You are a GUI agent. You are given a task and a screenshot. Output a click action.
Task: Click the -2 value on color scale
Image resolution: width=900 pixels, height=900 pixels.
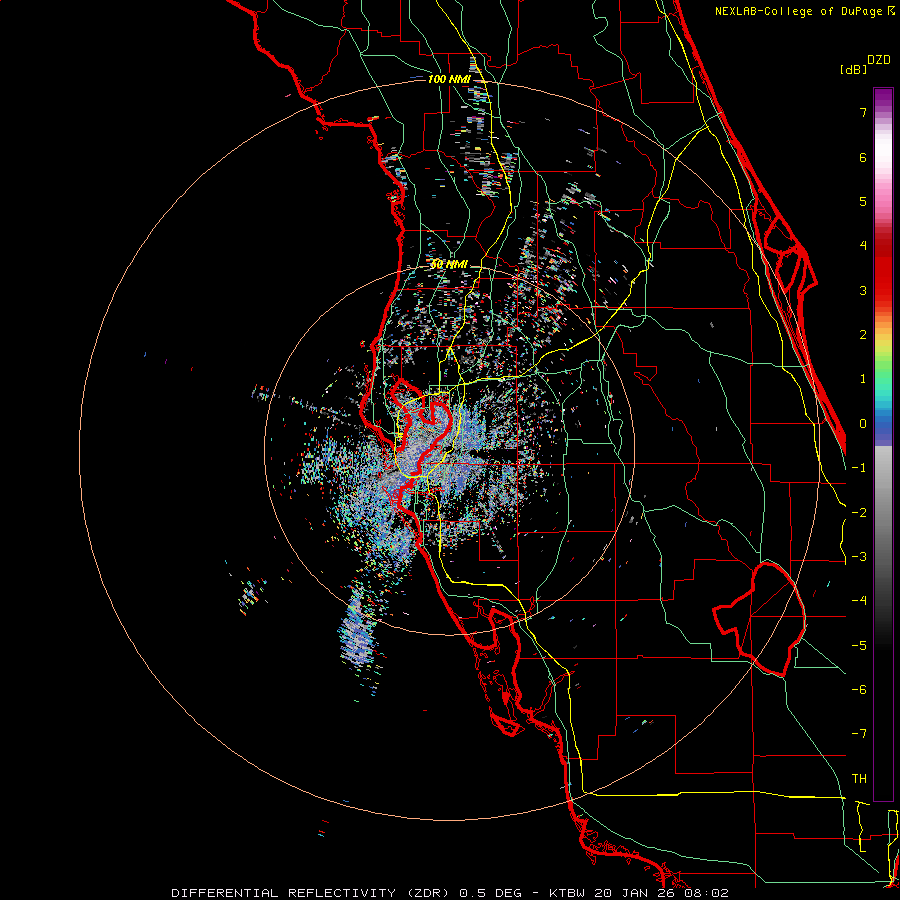pos(859,512)
